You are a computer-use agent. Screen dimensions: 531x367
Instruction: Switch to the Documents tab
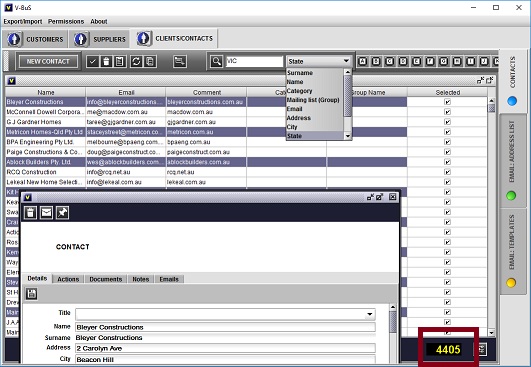point(106,279)
